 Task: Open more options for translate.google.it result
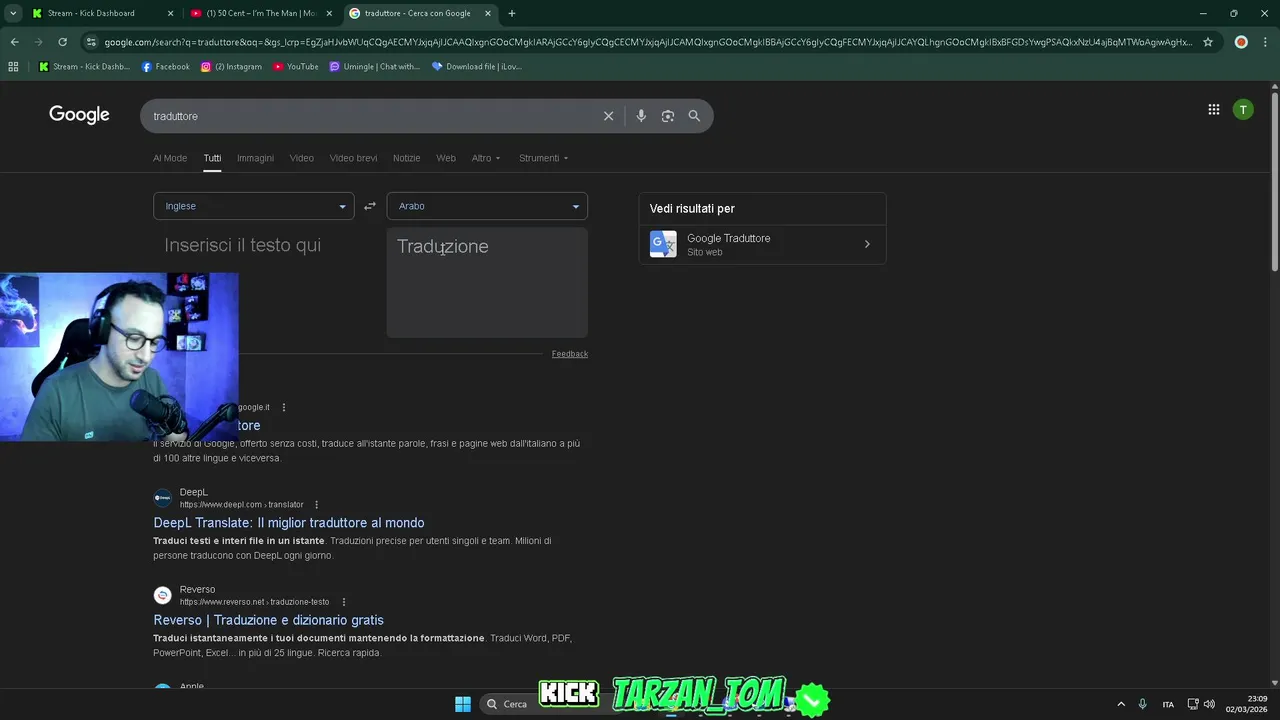(x=284, y=407)
